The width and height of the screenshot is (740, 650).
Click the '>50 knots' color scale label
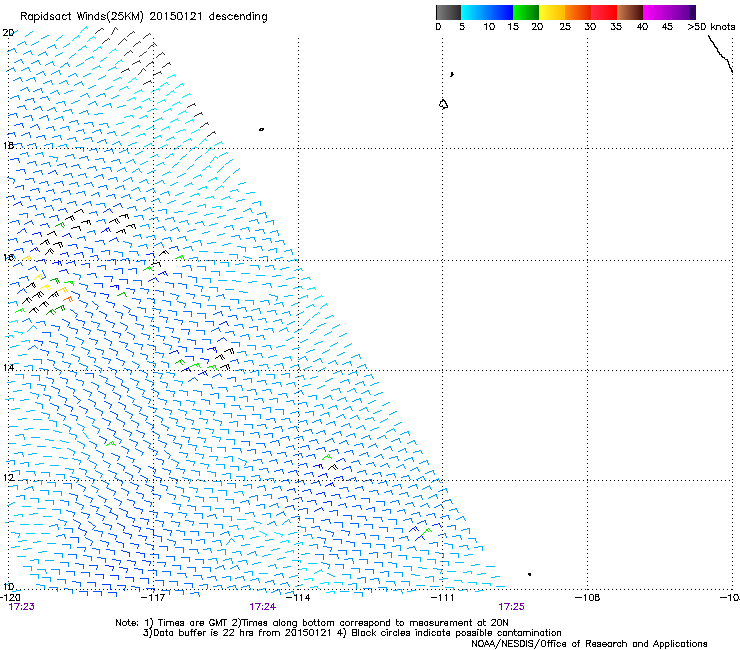pos(711,27)
